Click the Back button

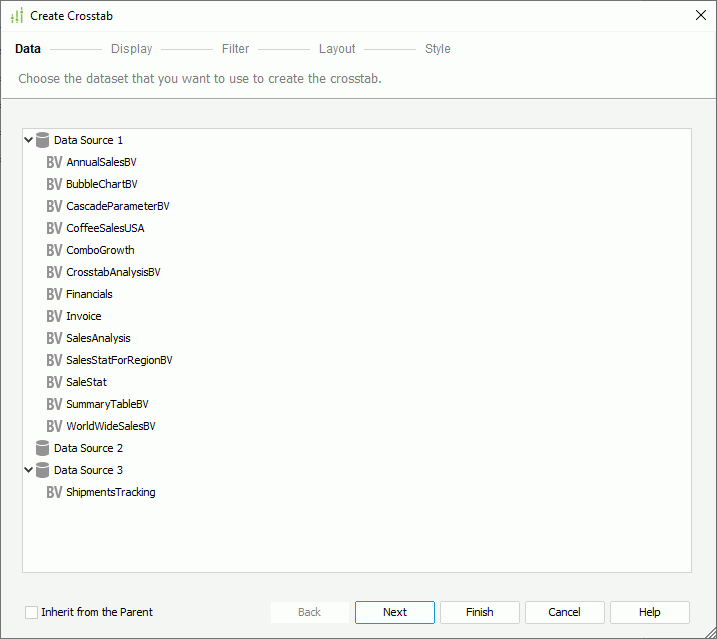310,612
